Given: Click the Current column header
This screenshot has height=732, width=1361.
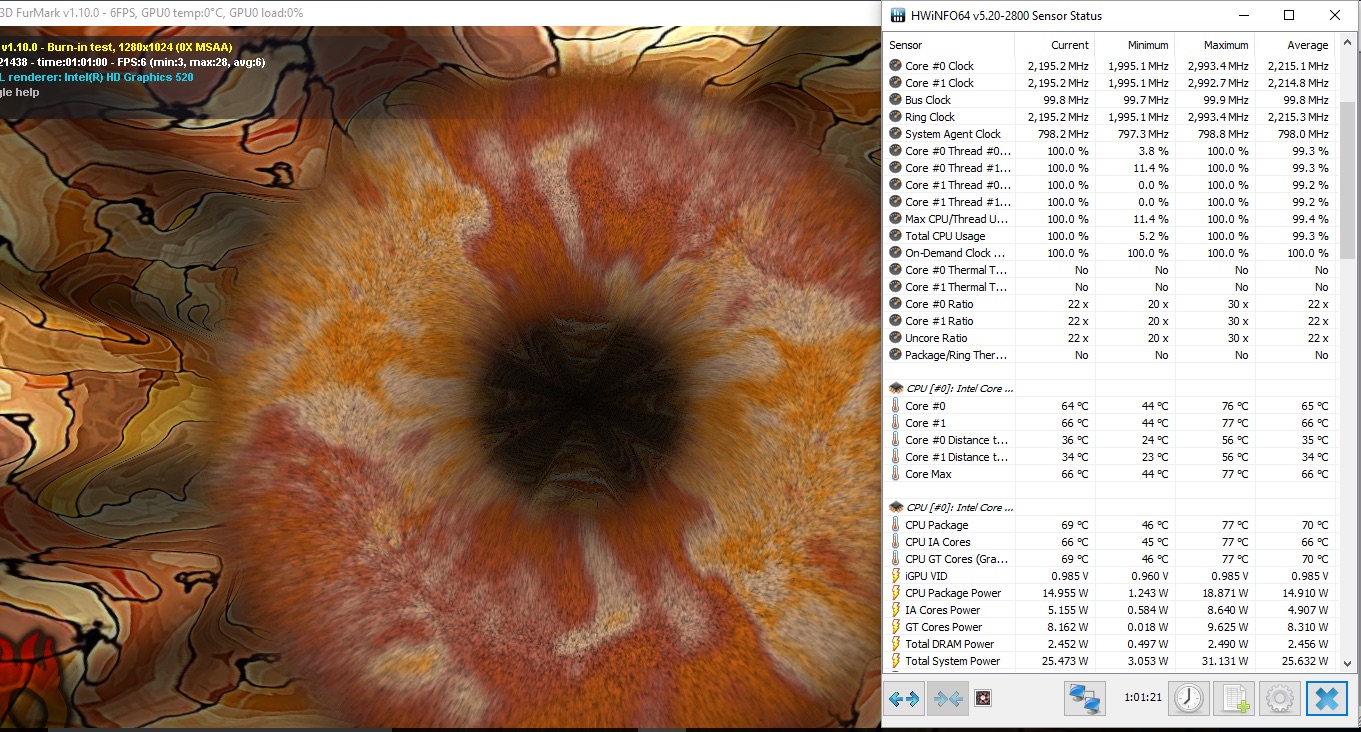Looking at the screenshot, I should (1054, 45).
